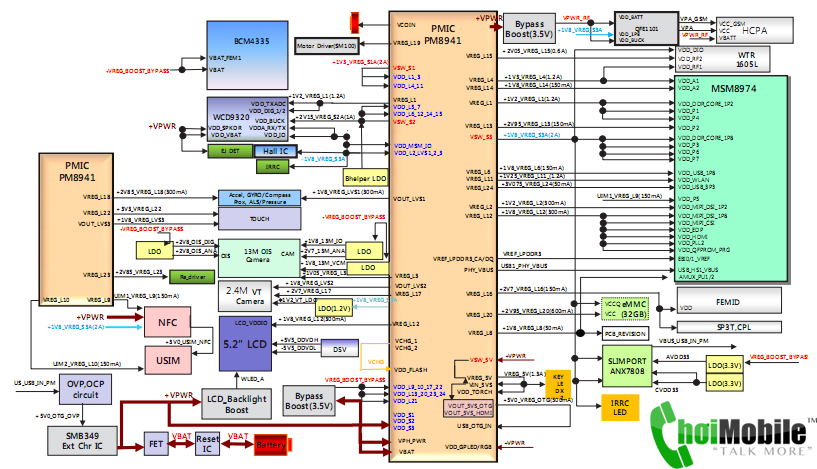The height and width of the screenshot is (469, 817).
Task: Click the SMB349 Ext Chr IC block
Action: pos(82,441)
